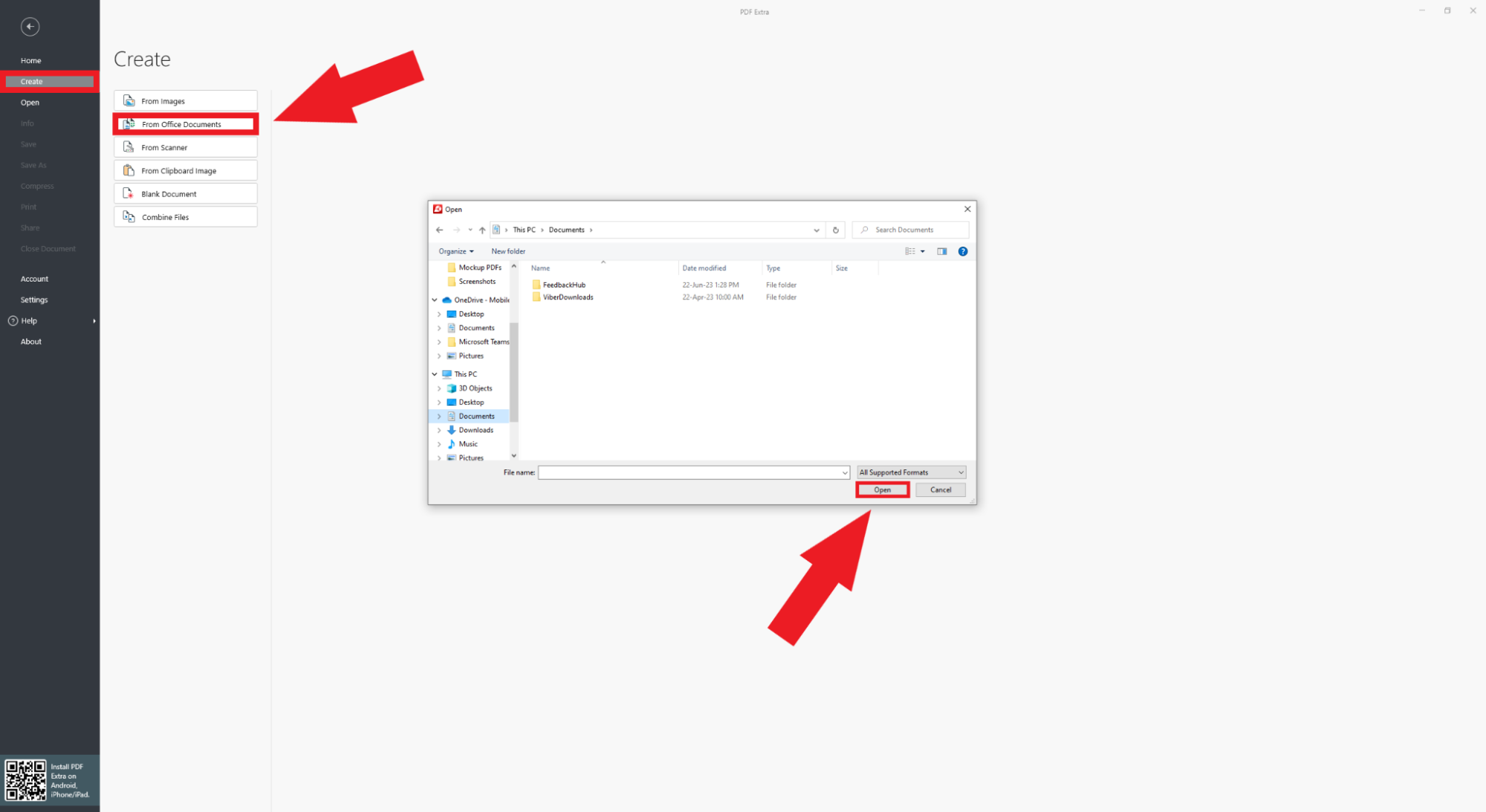The image size is (1486, 812).
Task: Select From Images creation option
Action: 184,100
